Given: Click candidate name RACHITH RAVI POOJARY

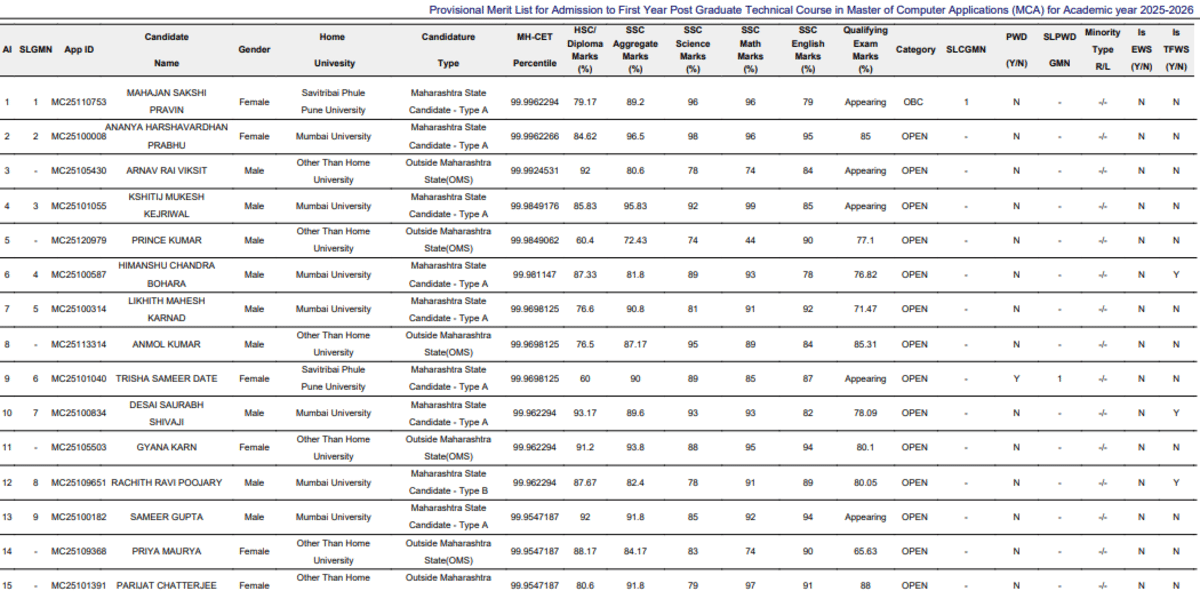Looking at the screenshot, I should coord(167,483).
